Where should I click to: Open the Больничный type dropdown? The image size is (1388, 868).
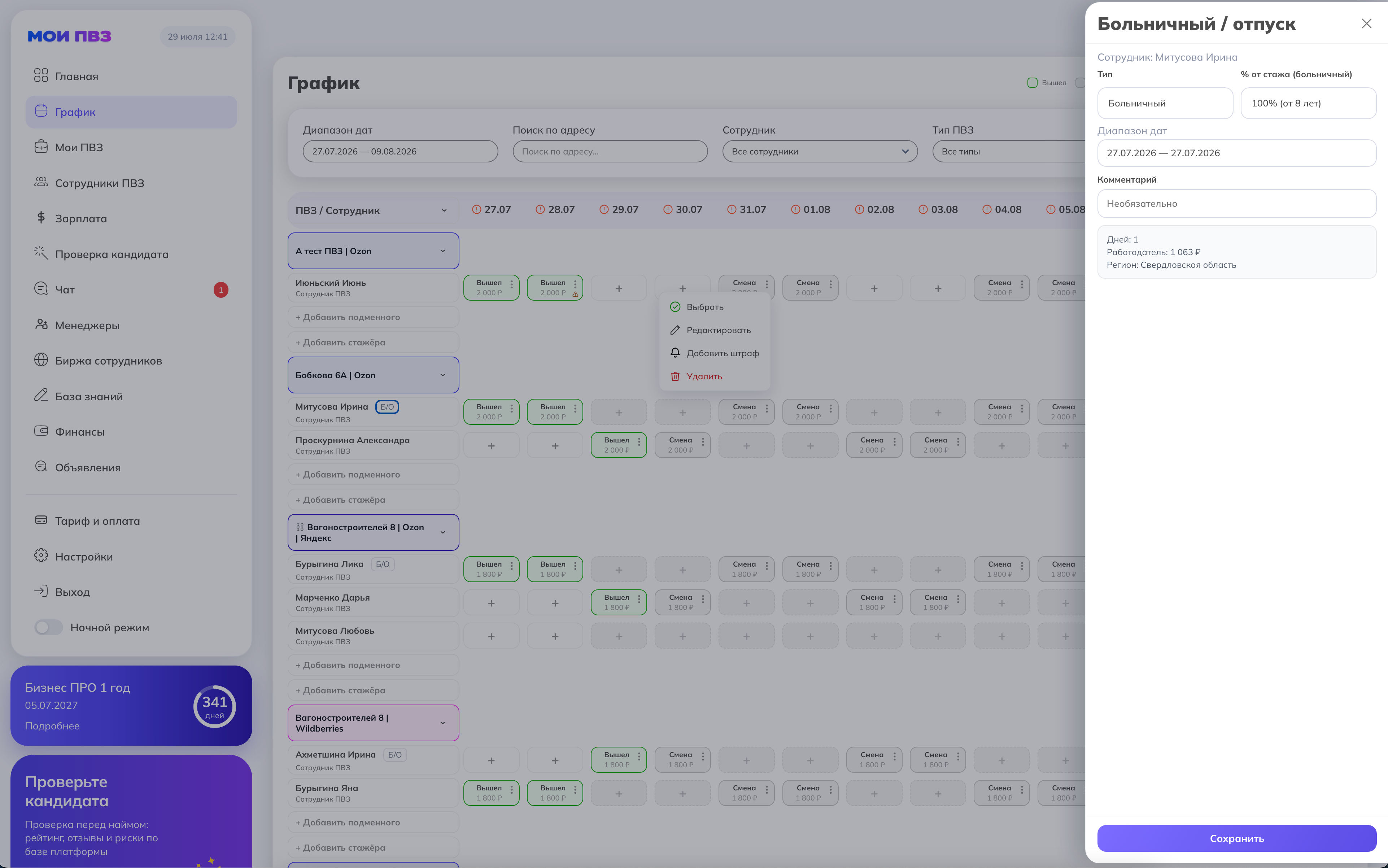1165,103
